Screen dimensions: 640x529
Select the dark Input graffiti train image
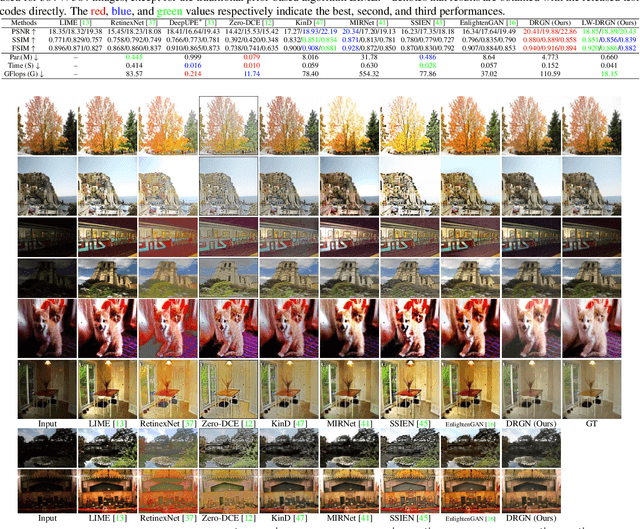click(x=47, y=237)
